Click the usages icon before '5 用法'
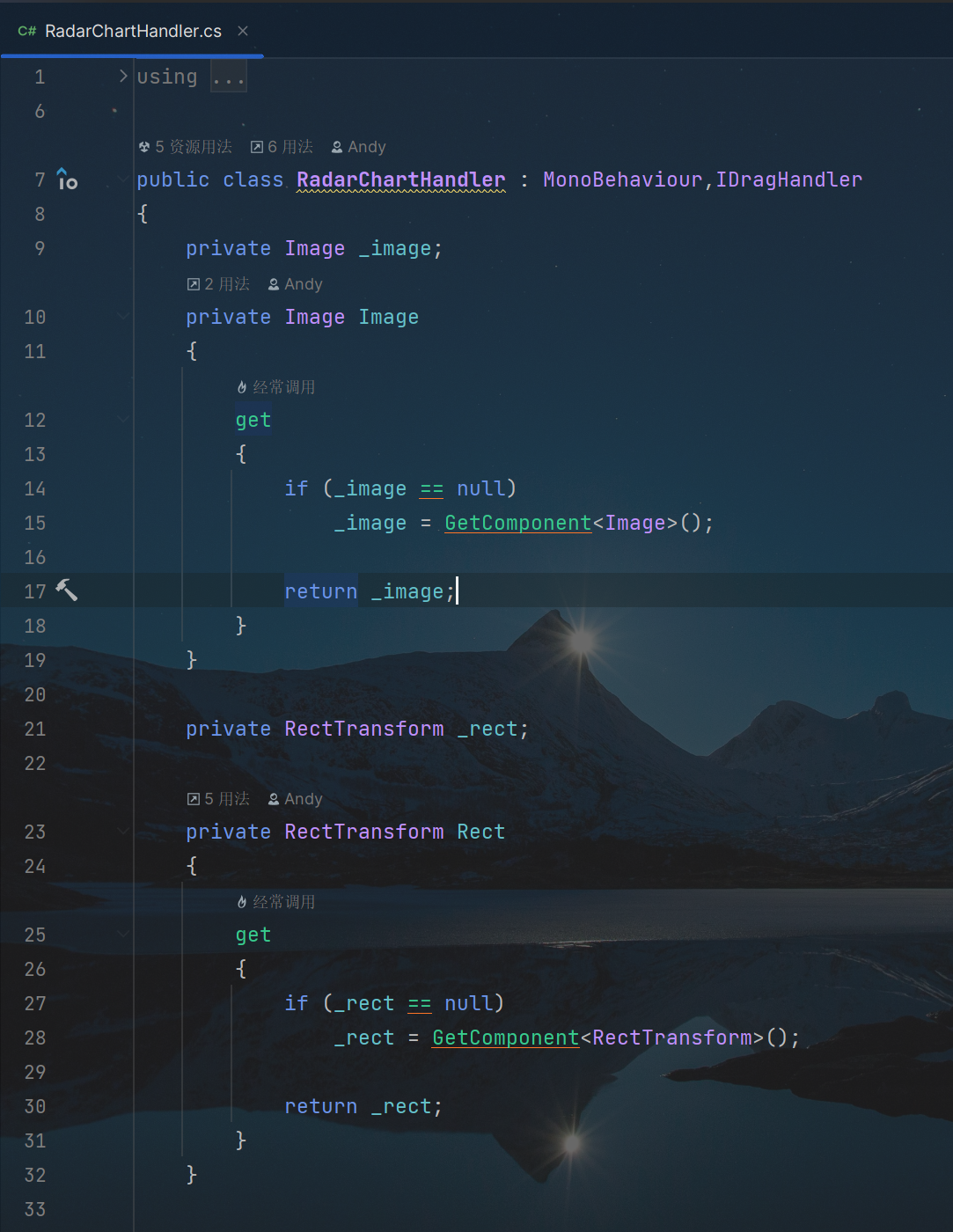Viewport: 953px width, 1232px height. pos(194,799)
